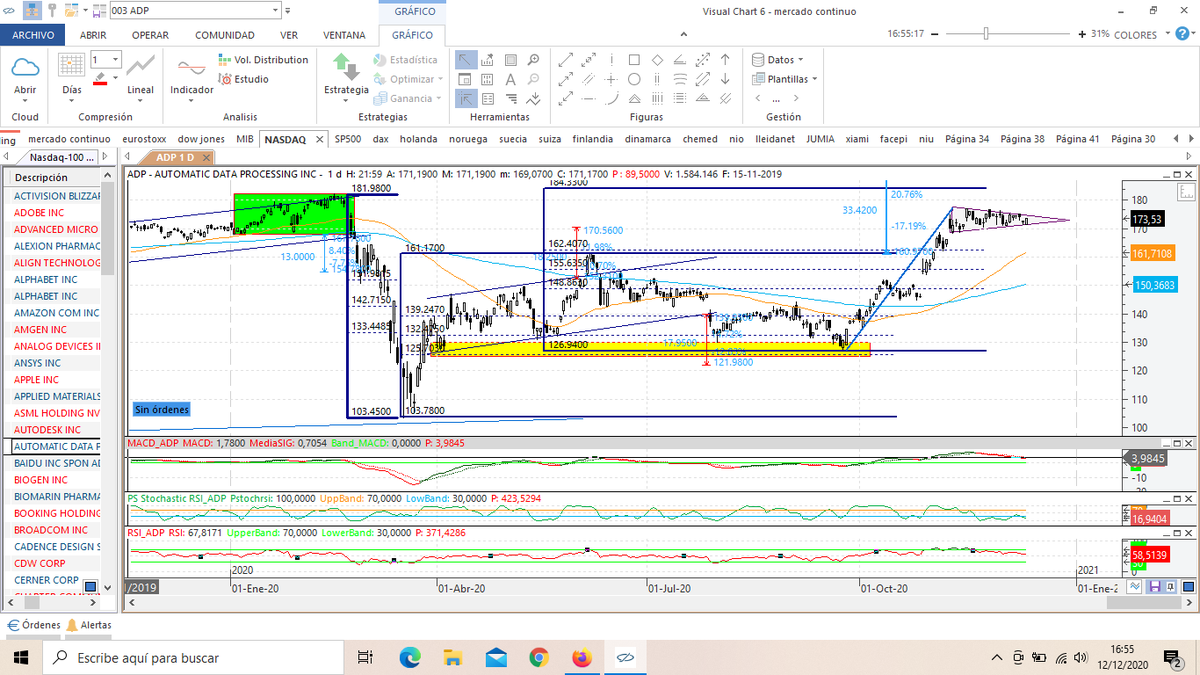
Task: Open Microsoft Edge from the taskbar
Action: coord(411,657)
